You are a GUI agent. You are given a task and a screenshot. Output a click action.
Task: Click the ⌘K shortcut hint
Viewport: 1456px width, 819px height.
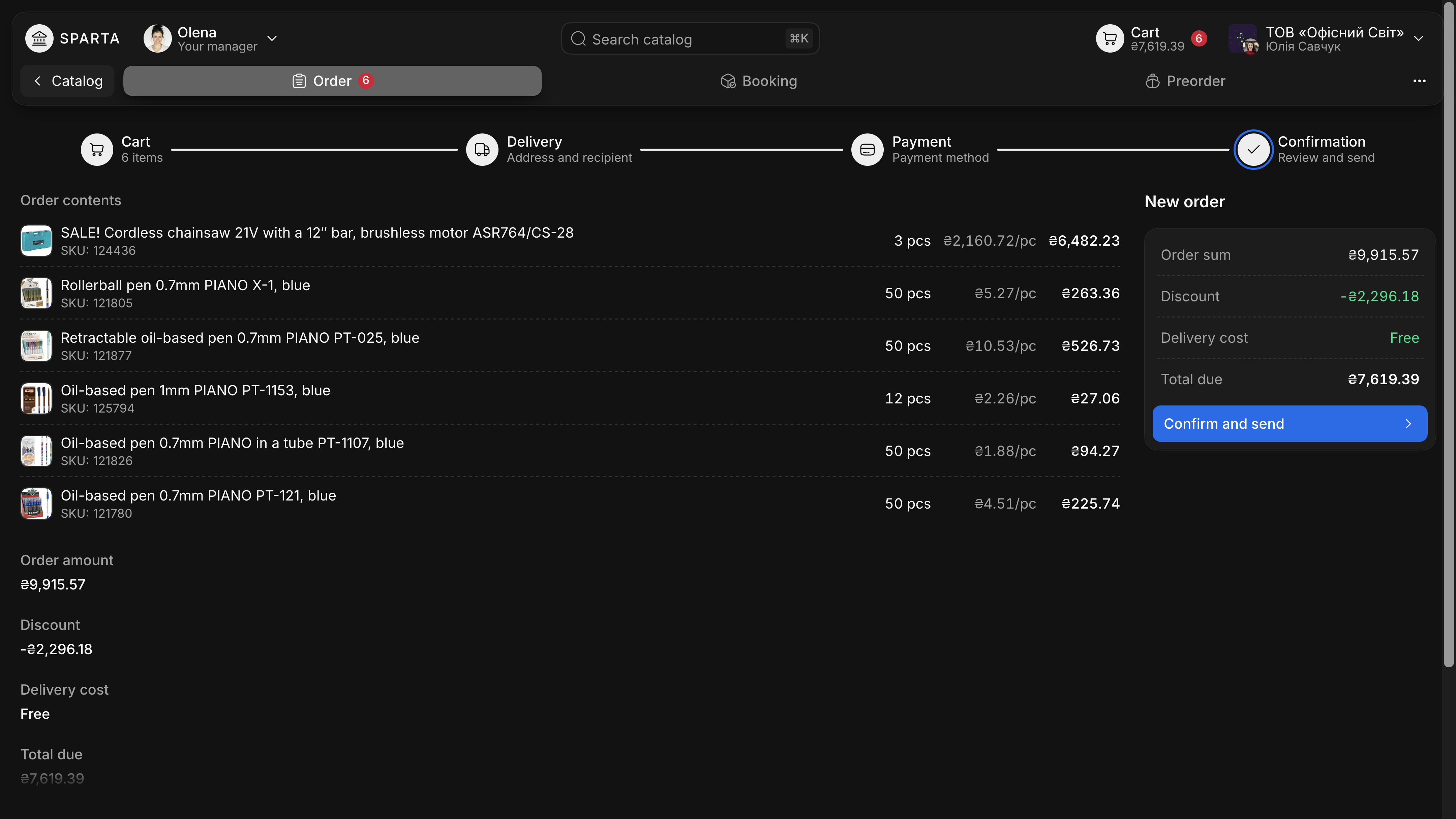pyautogui.click(x=799, y=38)
